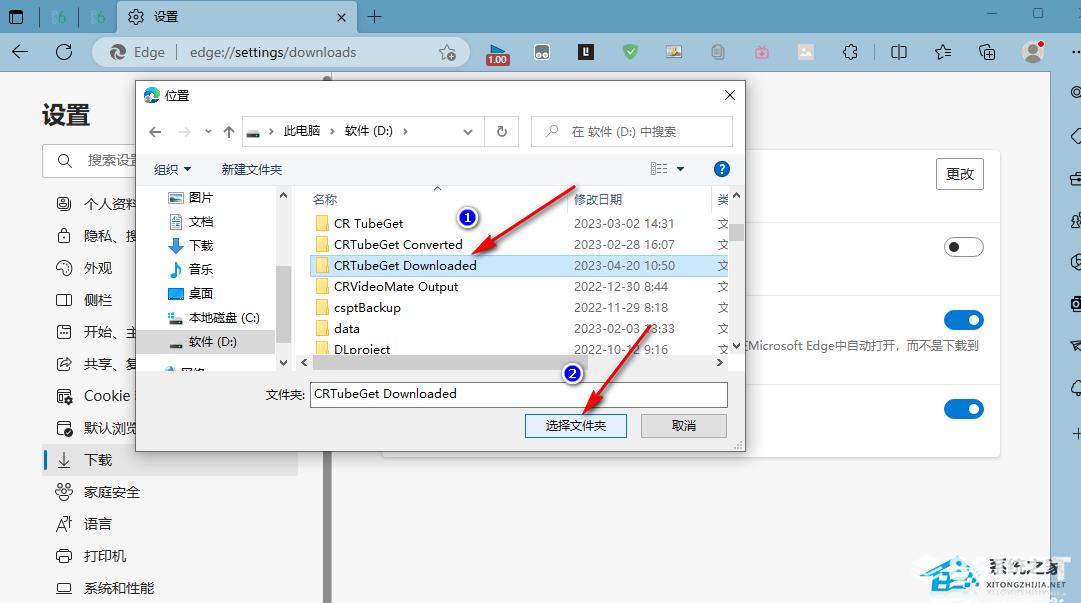Toggle split screen icon in Edge toolbar

tap(898, 52)
